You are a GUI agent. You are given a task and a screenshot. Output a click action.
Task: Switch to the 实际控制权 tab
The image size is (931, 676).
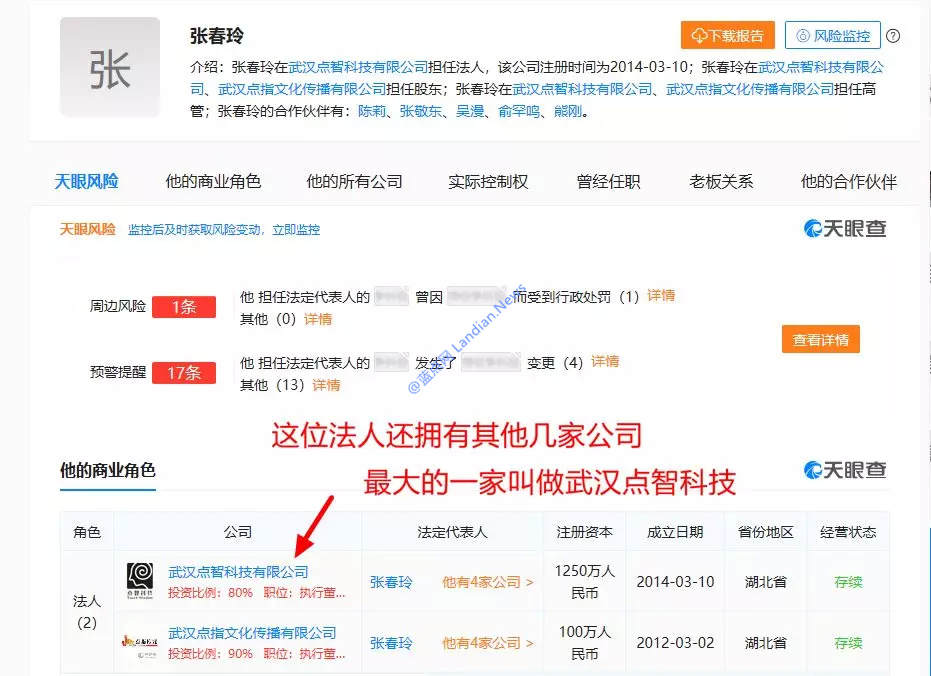tap(488, 181)
